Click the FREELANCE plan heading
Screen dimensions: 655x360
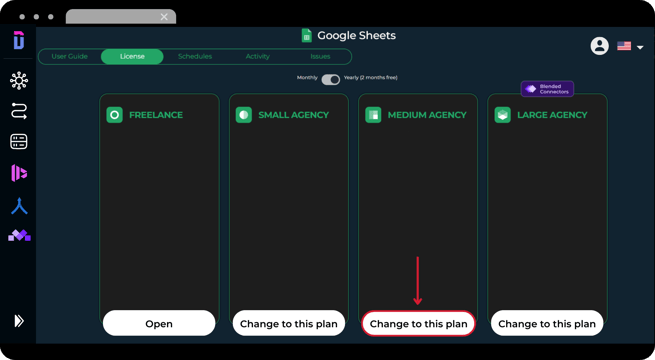(x=156, y=115)
